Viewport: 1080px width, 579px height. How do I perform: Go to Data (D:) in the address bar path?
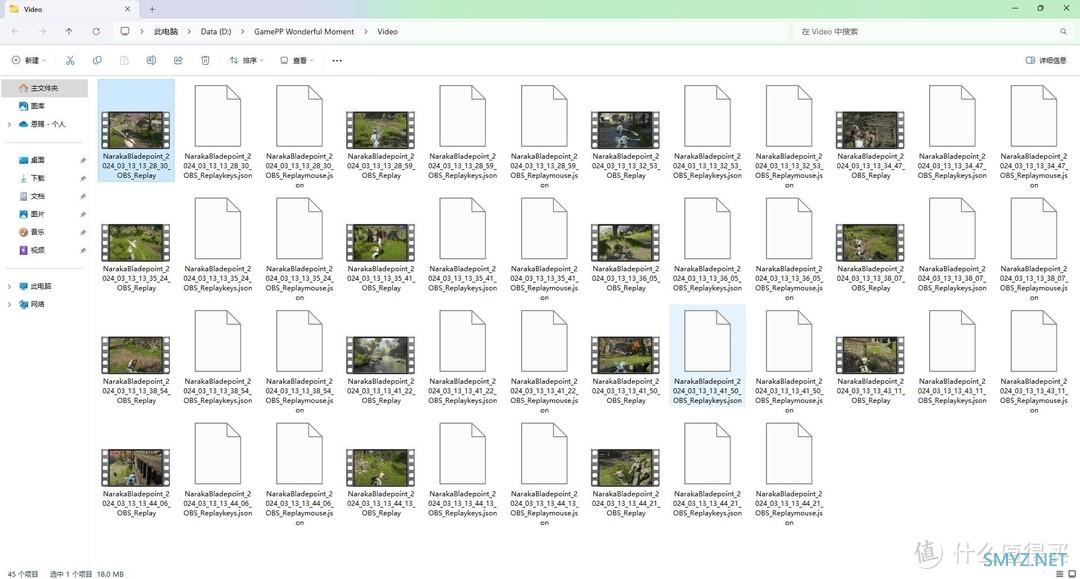[216, 32]
